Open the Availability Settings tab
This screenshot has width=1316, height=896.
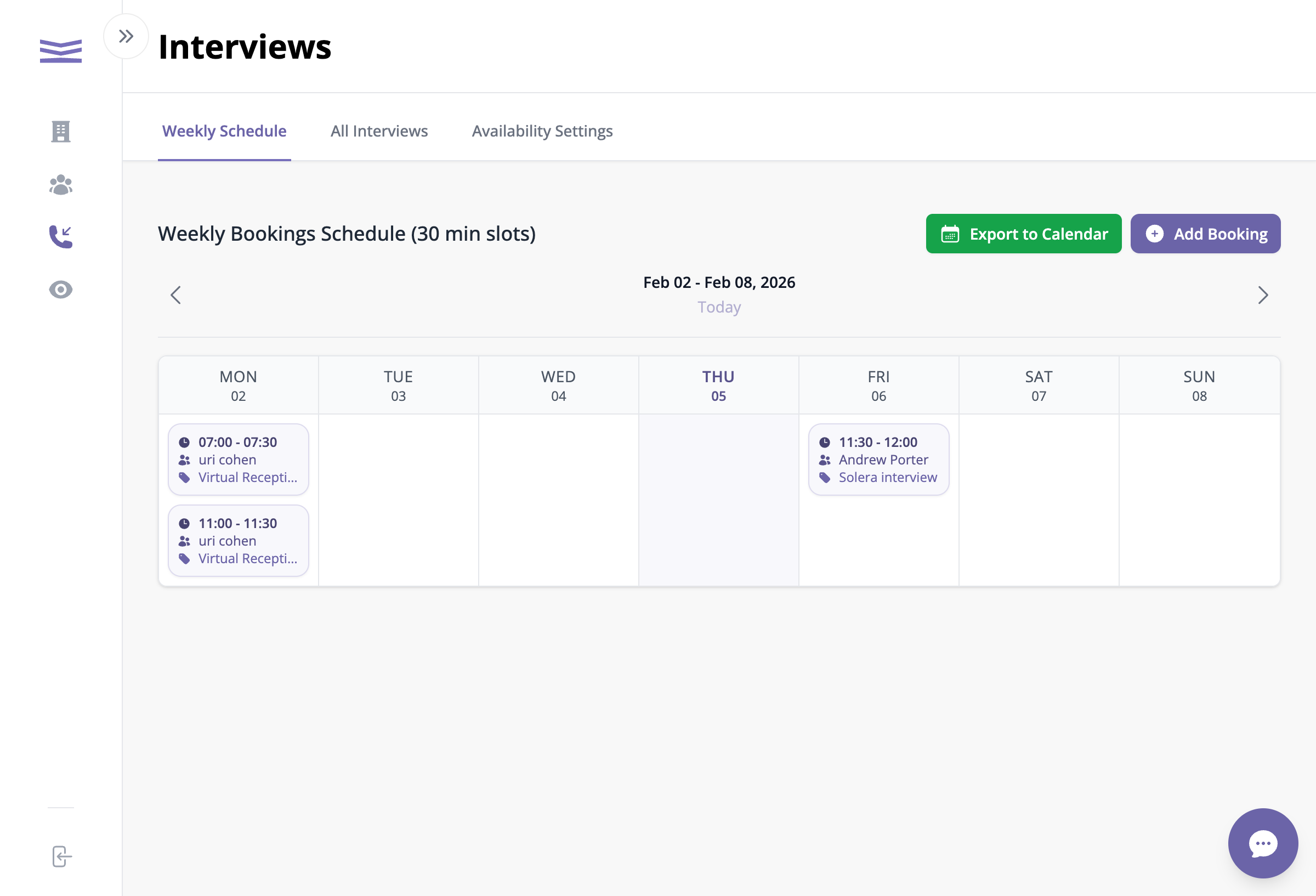[x=542, y=131]
